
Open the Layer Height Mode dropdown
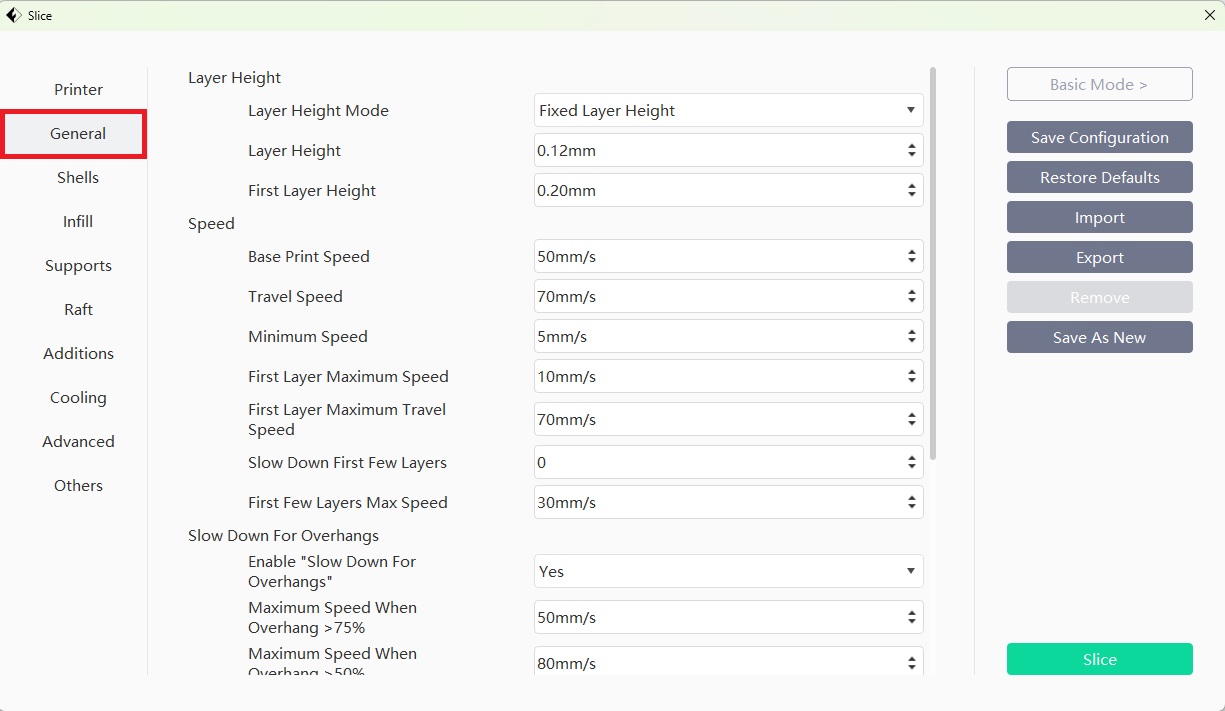[x=728, y=111]
